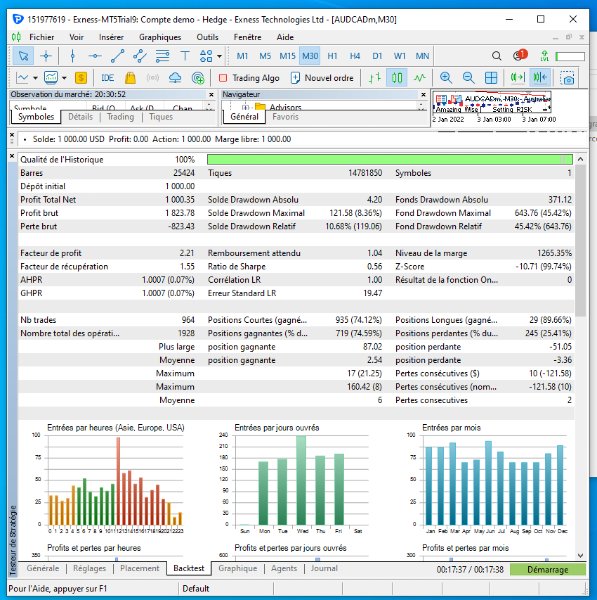Viewport: 597px width, 600px height.
Task: Close the Navigateur panel
Action: coord(423,94)
